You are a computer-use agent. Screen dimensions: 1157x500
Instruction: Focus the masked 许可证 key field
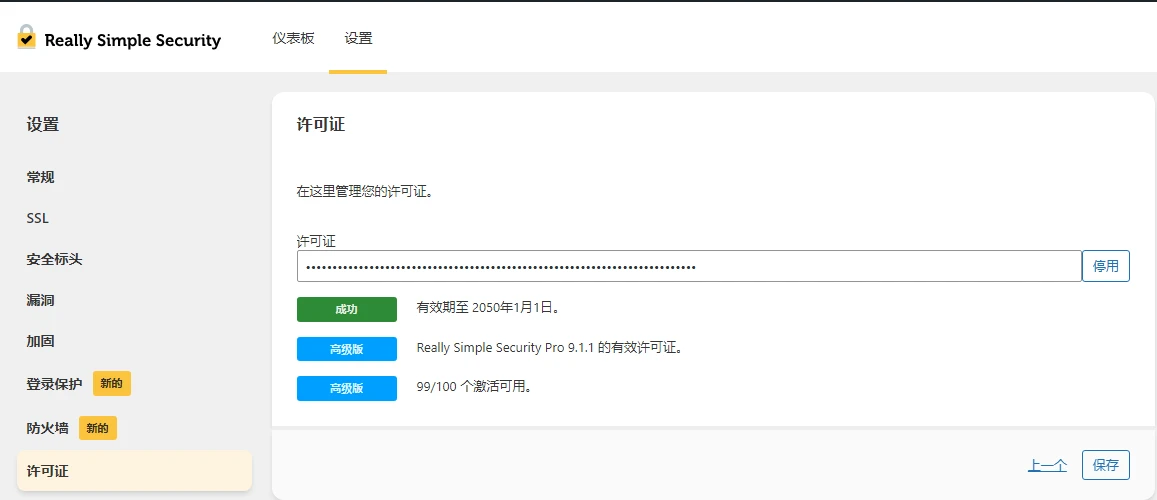[x=689, y=266]
